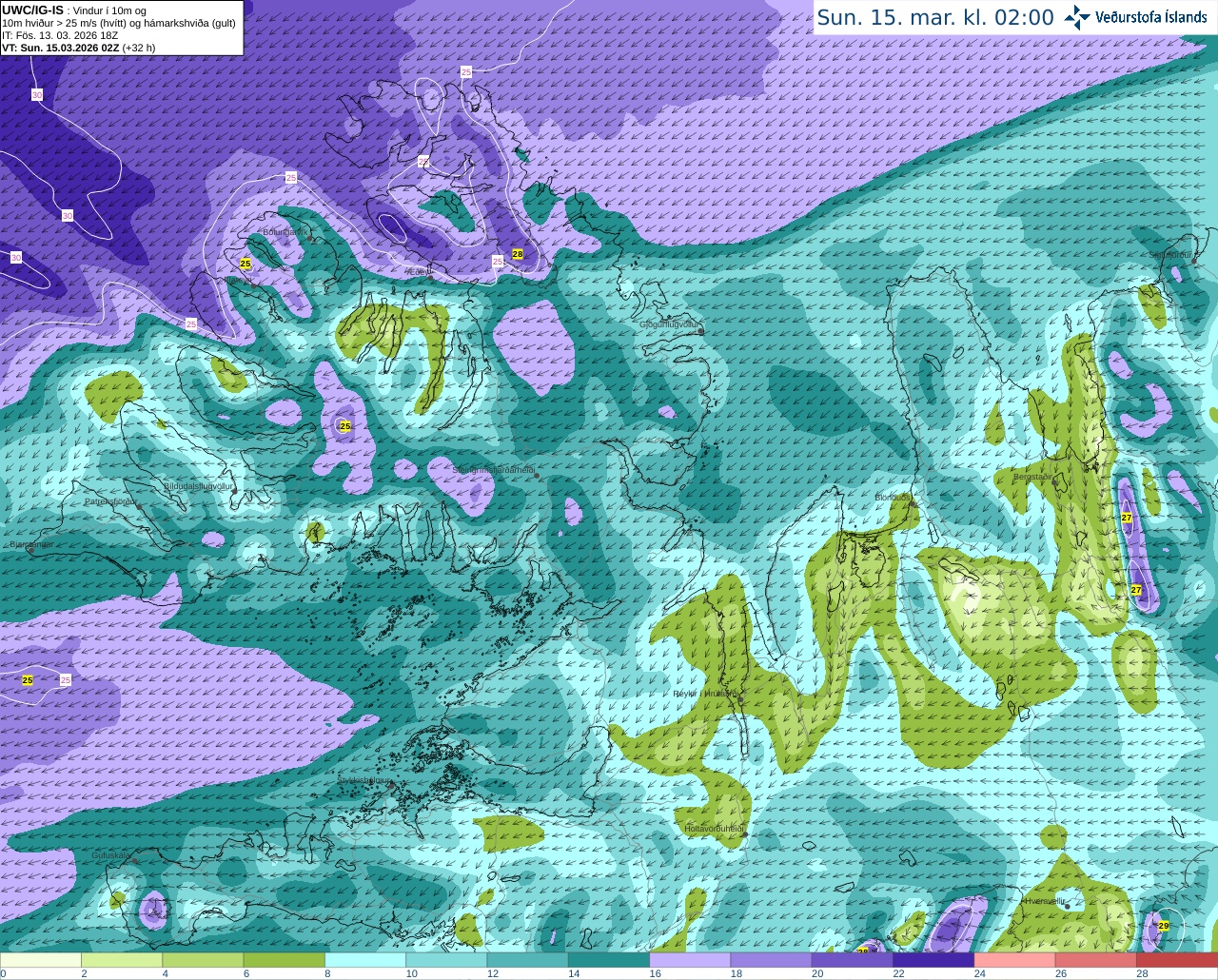Screen dimensions: 1218x980
Task: Click the 16–18 m/s light lavender legend swatch
Action: 690,960
